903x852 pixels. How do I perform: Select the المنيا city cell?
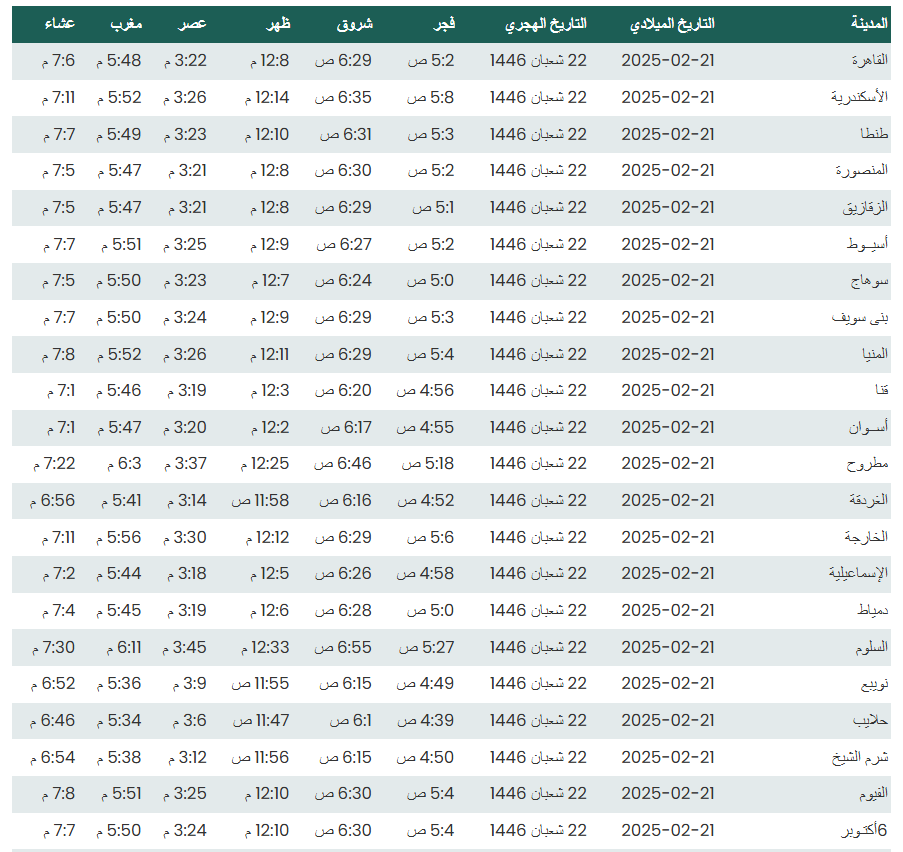[875, 354]
